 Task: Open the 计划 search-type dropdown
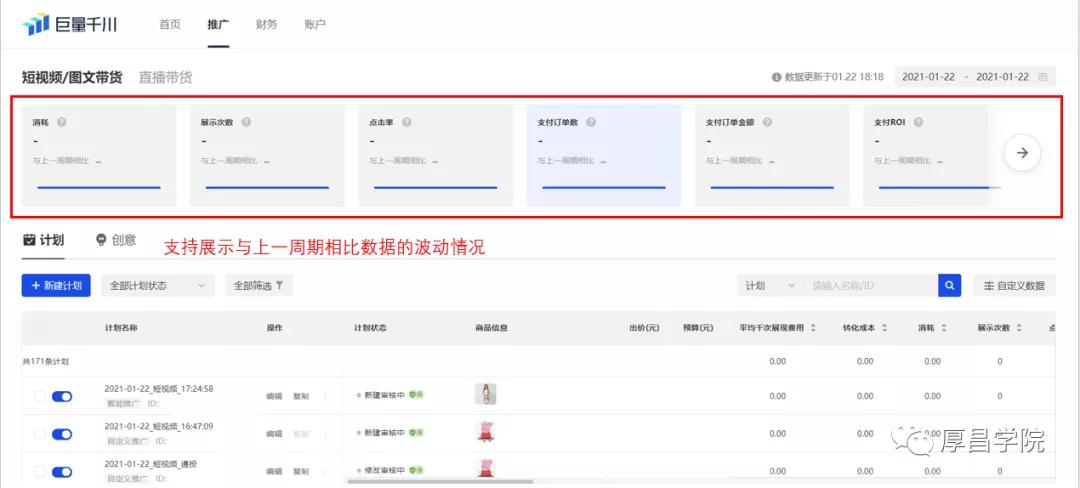770,285
